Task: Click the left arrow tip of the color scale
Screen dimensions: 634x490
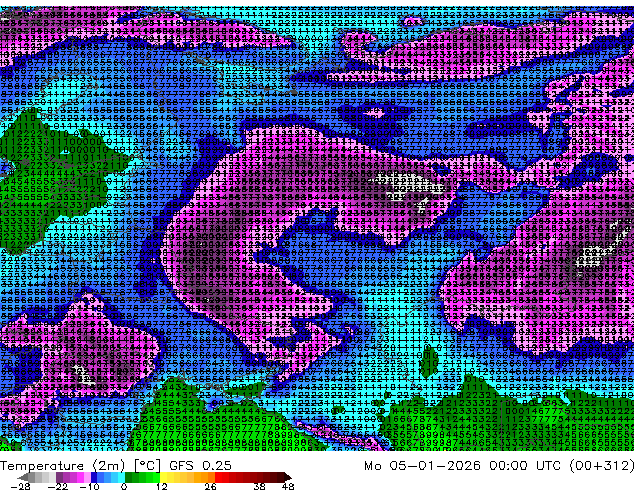Action: coord(21,477)
